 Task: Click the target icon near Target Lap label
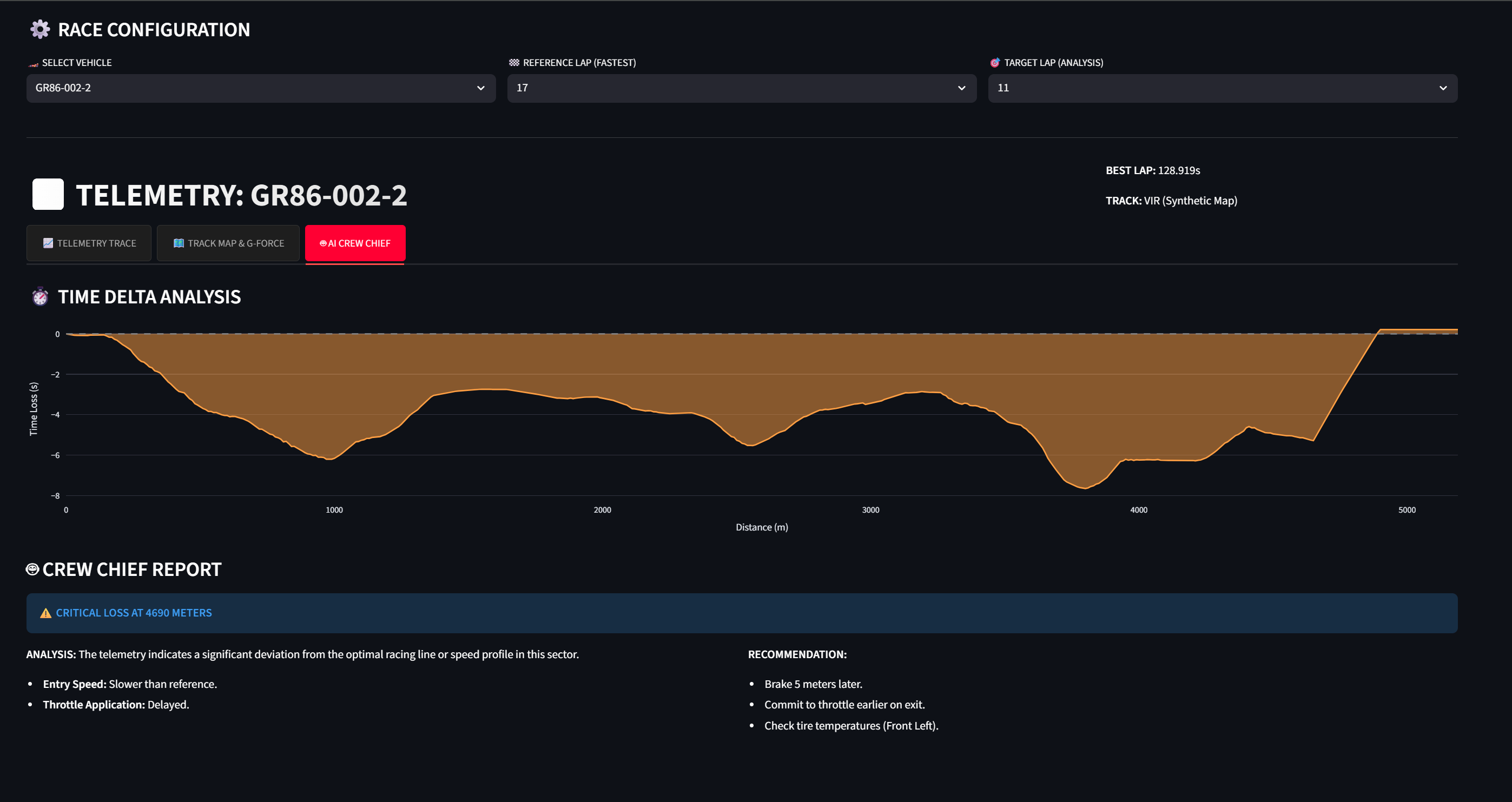(995, 63)
